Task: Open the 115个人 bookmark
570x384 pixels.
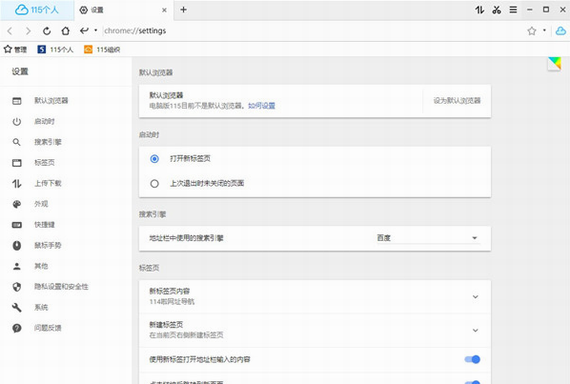Action: pos(55,49)
